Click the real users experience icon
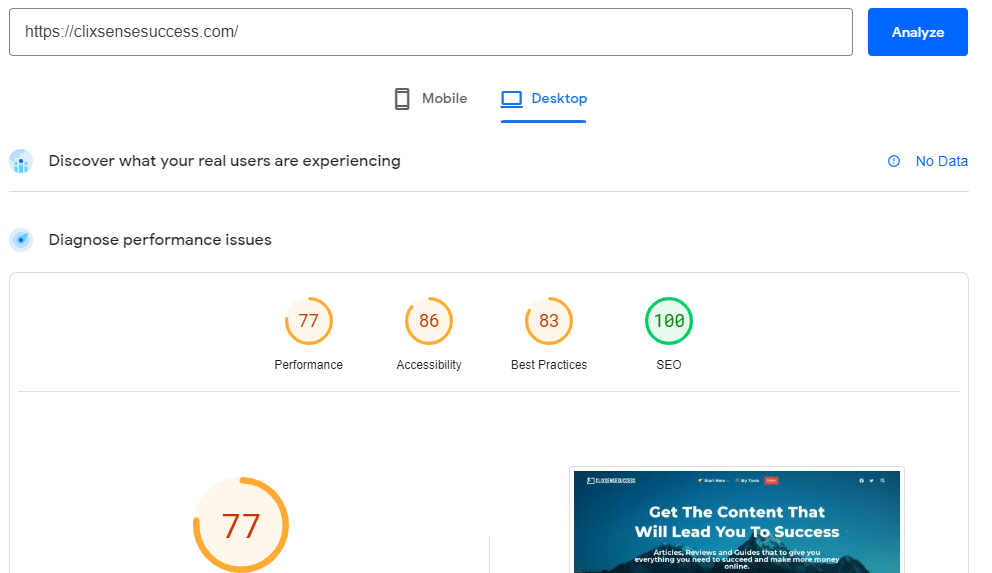The image size is (992, 573). [x=22, y=161]
